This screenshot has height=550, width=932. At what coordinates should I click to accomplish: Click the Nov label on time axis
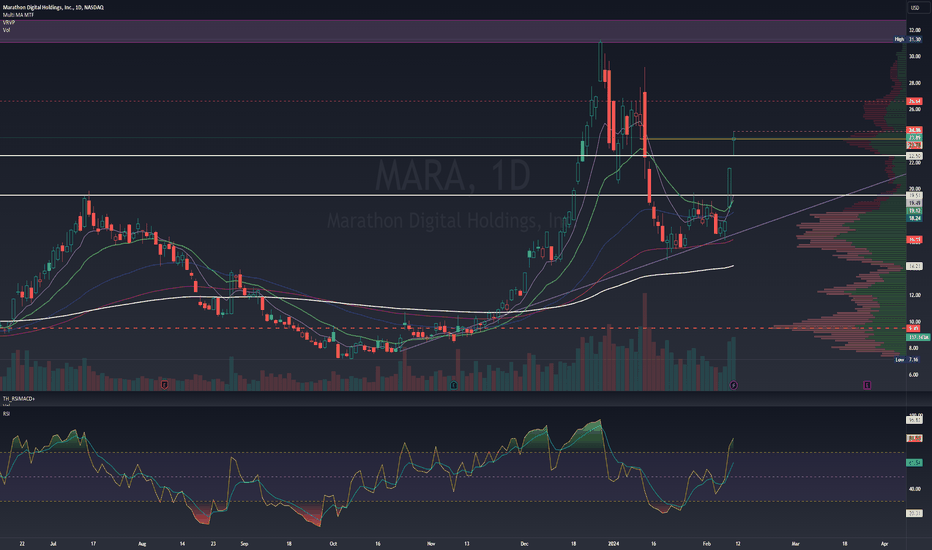431,543
